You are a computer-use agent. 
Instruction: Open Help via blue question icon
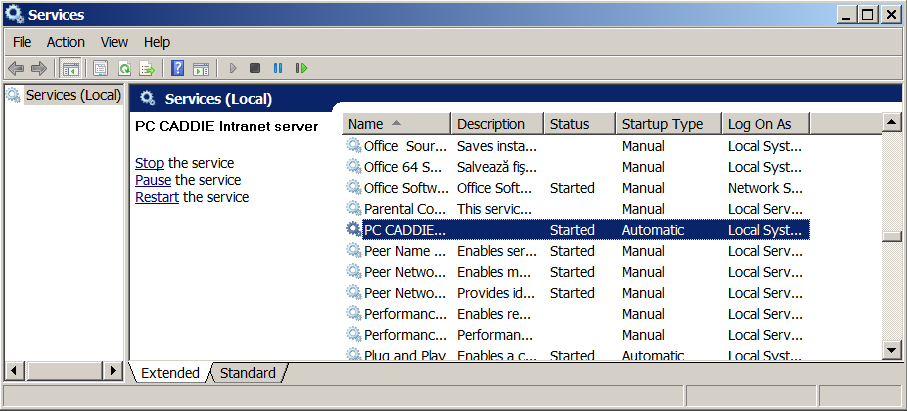(177, 68)
